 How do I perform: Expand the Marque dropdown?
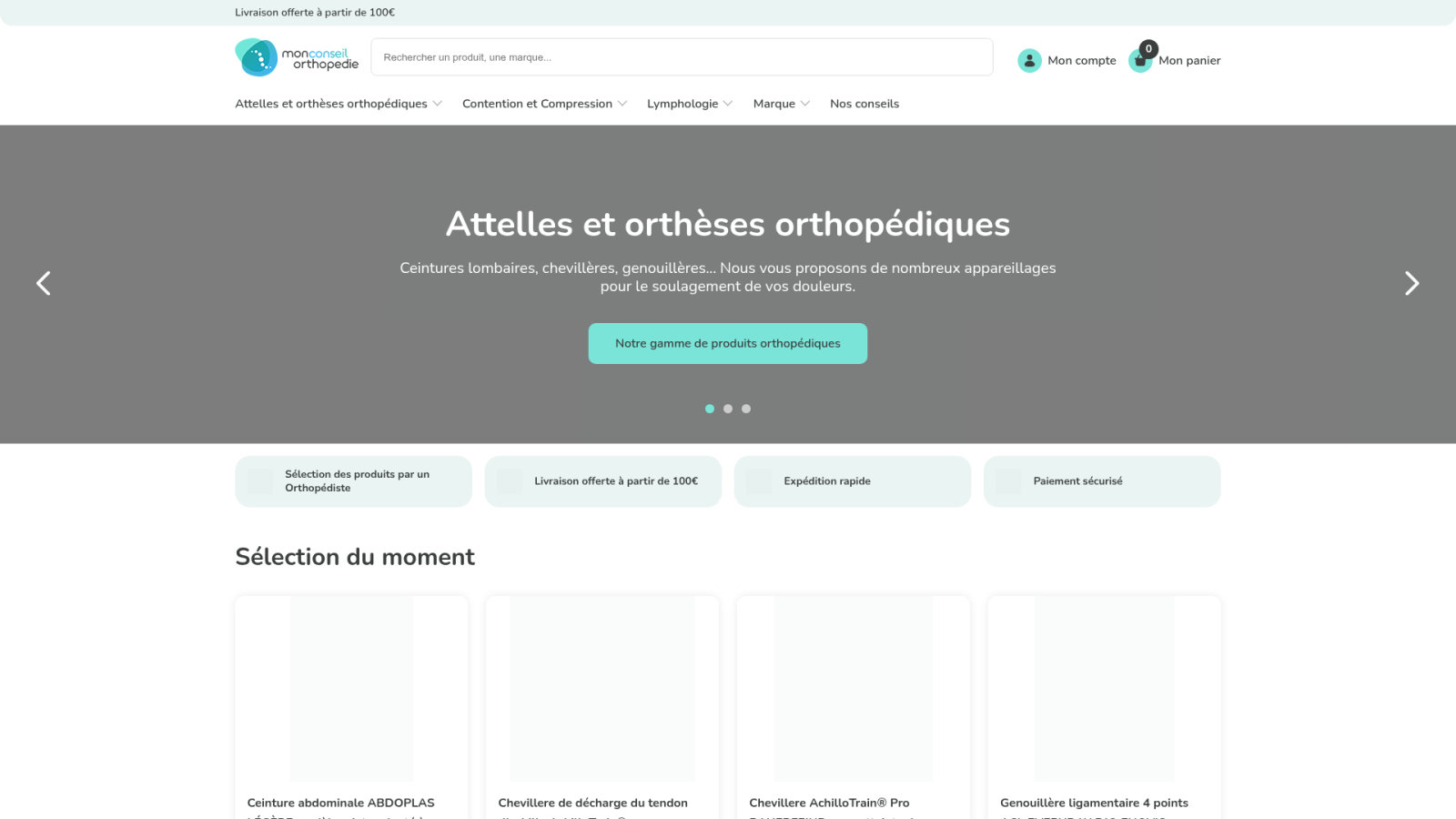coord(781,104)
